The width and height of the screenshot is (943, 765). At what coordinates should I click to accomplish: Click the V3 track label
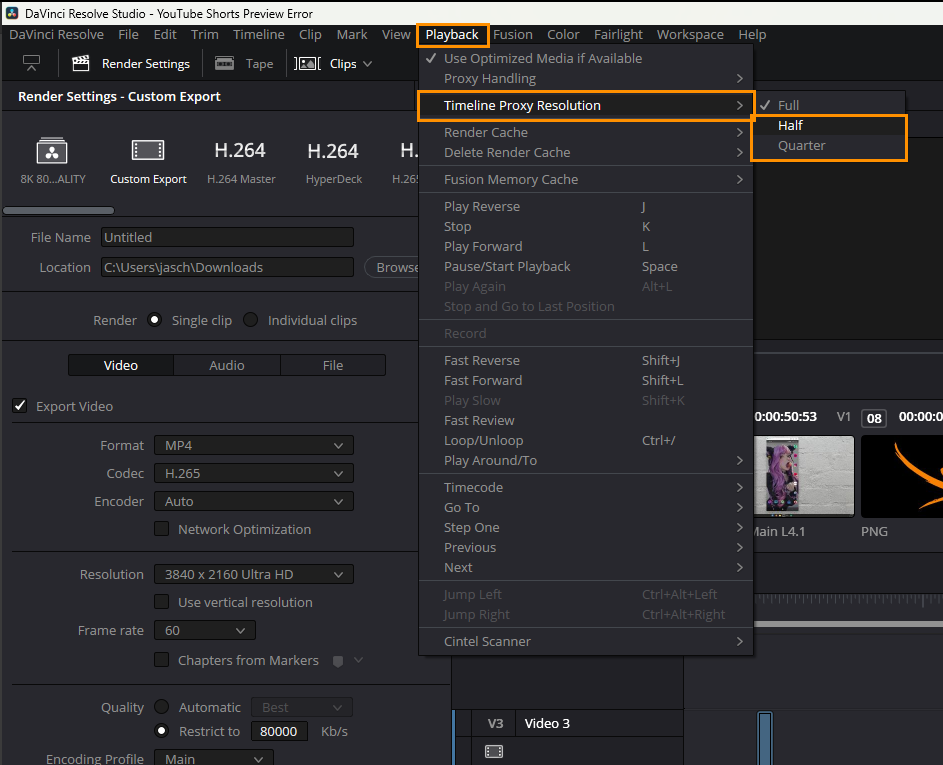(495, 724)
